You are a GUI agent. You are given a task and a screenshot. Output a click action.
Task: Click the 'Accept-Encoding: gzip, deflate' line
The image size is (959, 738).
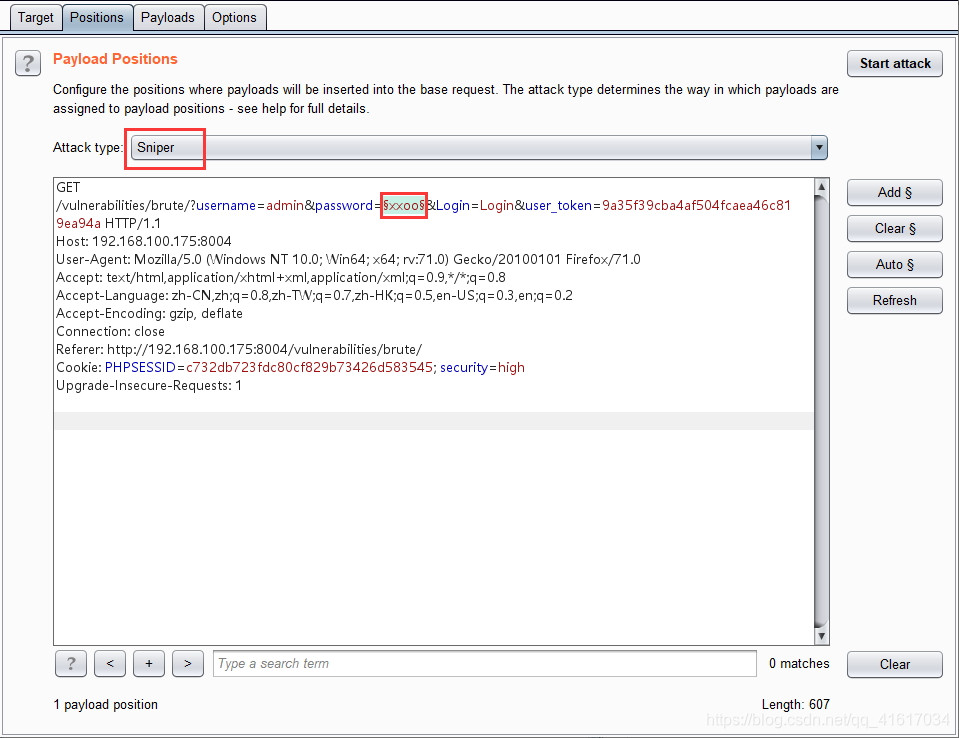(149, 314)
